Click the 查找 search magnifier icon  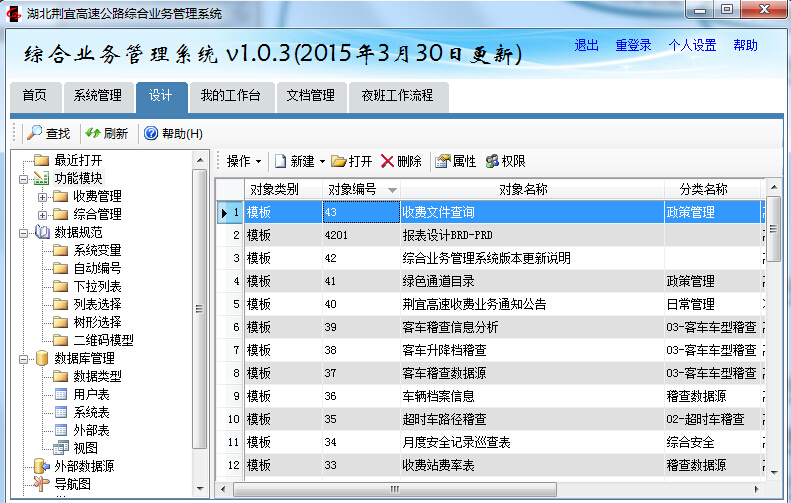click(x=34, y=133)
